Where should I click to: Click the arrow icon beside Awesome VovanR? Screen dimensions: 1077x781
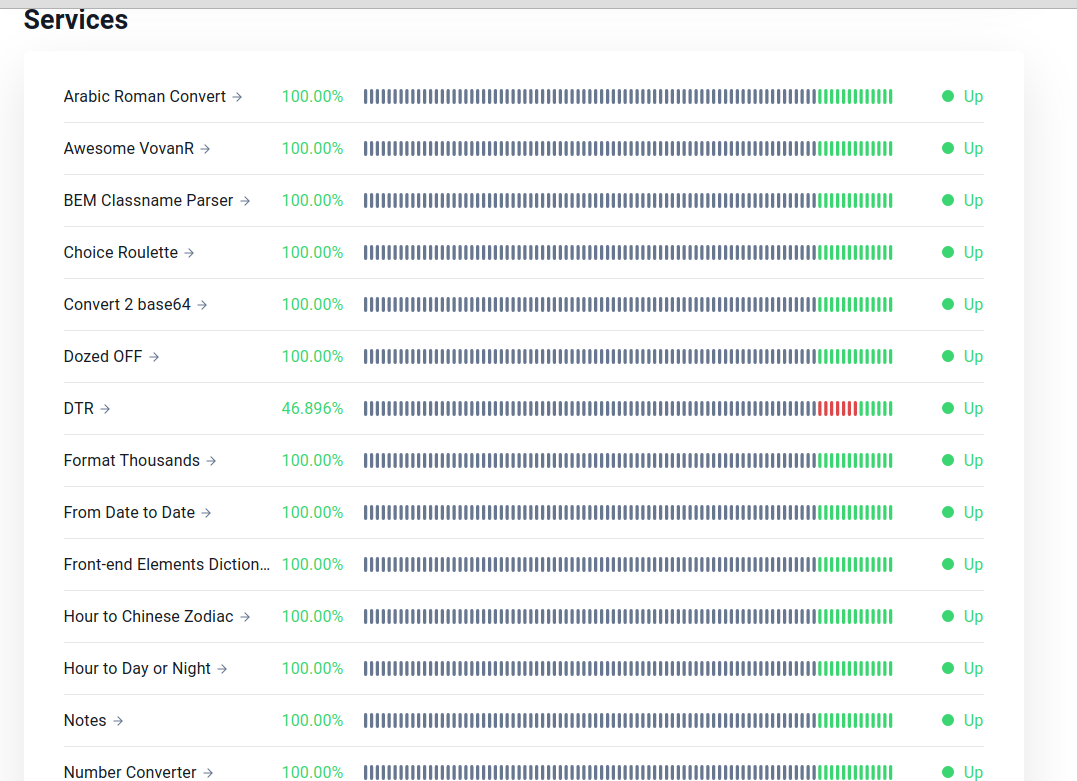(x=205, y=149)
